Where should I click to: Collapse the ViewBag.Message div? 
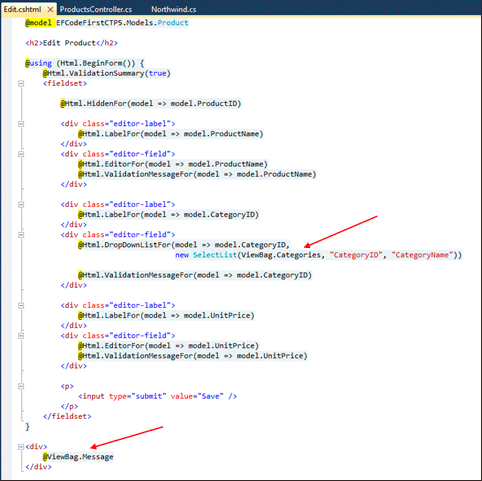coord(21,447)
